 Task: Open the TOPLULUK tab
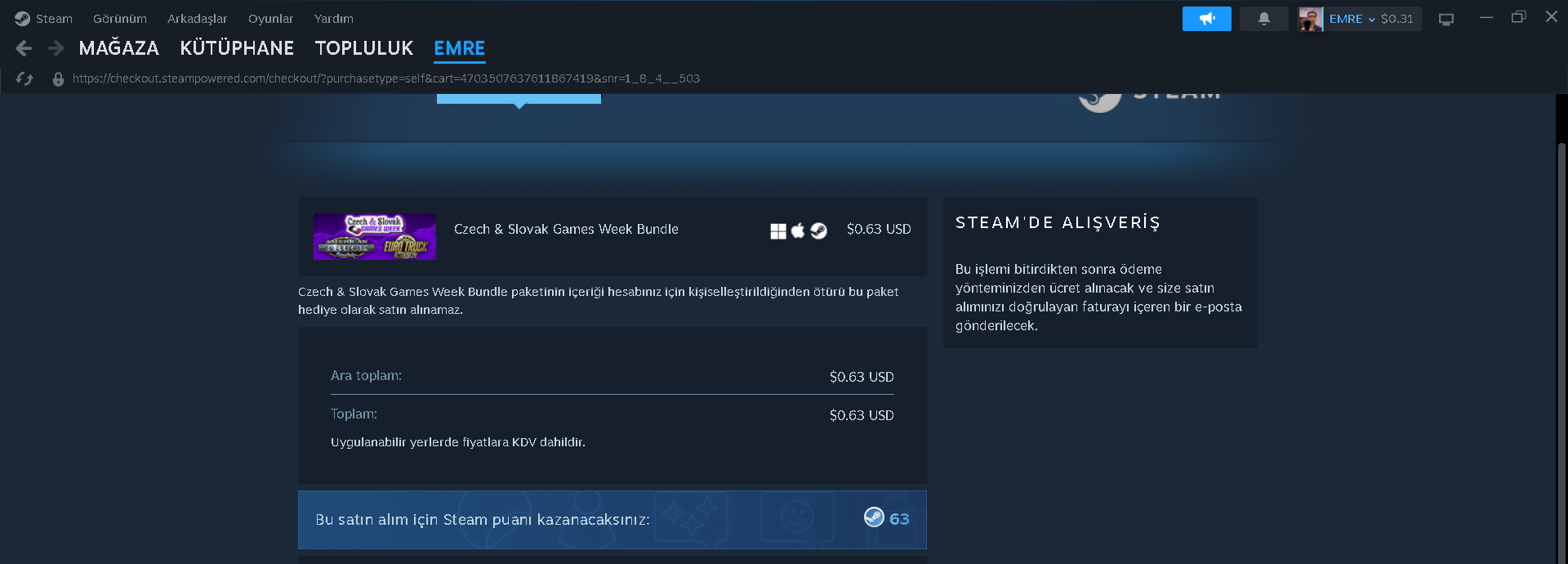(x=364, y=48)
